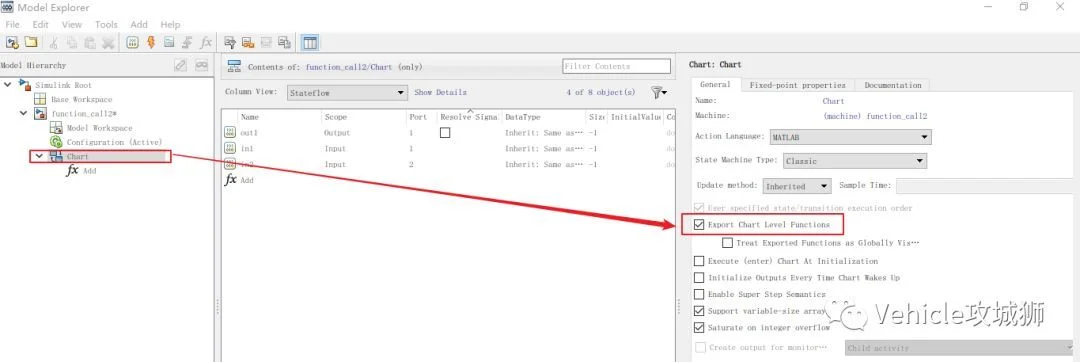Open the State Machine Type dropdown
Image resolution: width=1080 pixels, height=362 pixels.
pos(854,161)
